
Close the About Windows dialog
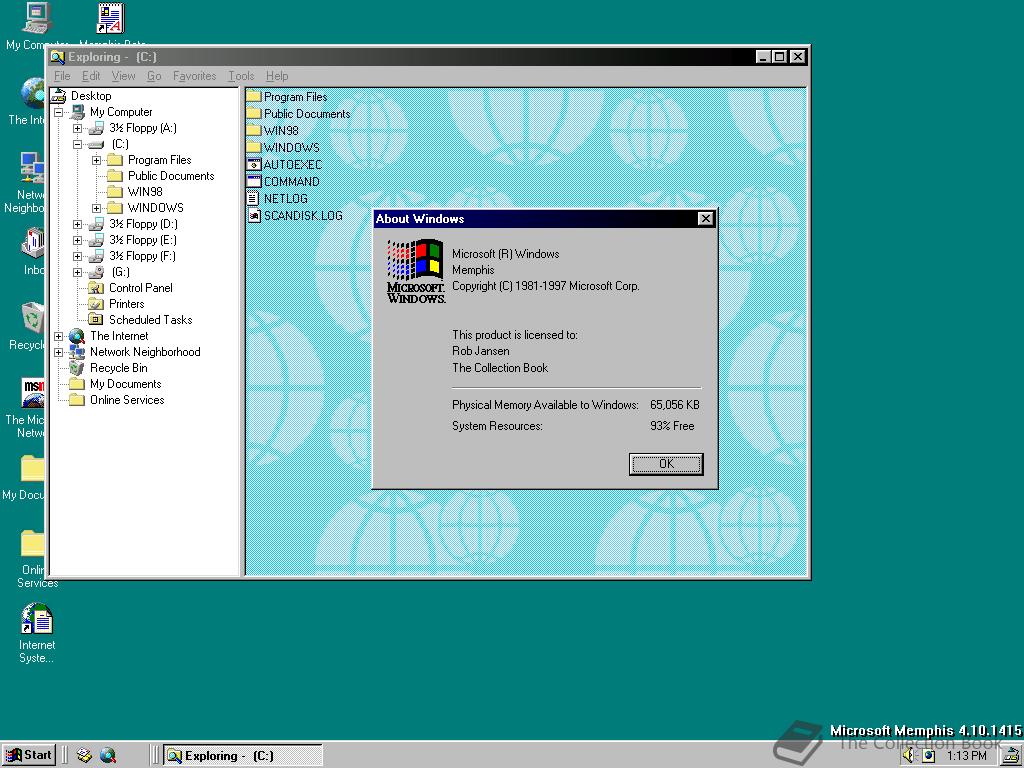705,219
